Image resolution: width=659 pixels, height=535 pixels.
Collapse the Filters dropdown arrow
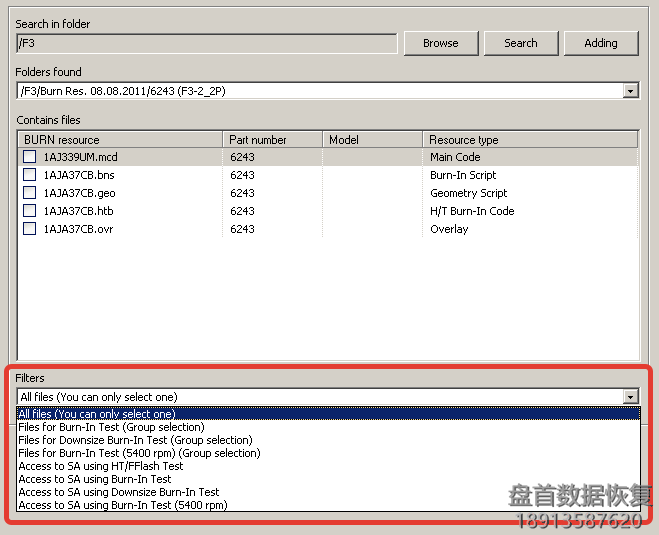(630, 397)
